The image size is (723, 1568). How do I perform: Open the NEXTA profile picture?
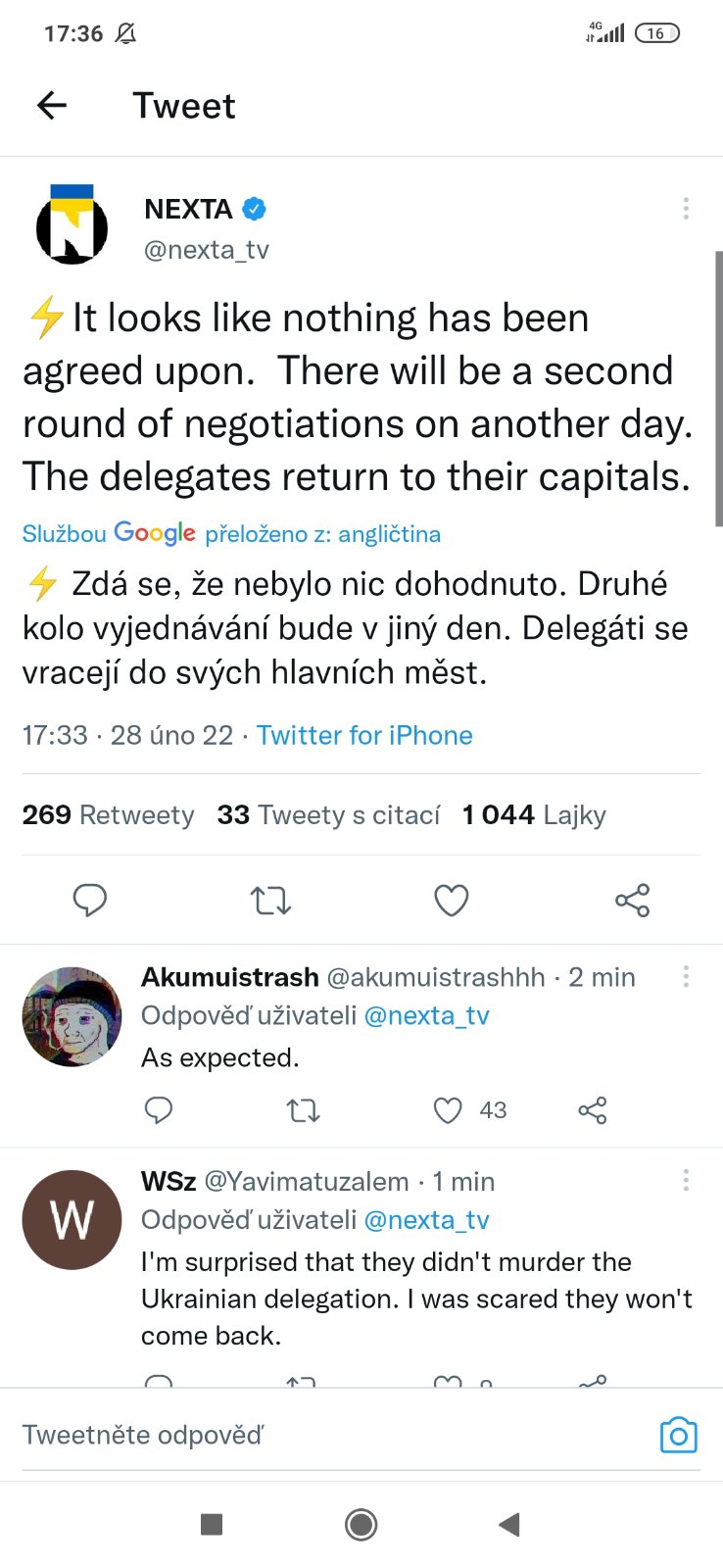point(72,225)
